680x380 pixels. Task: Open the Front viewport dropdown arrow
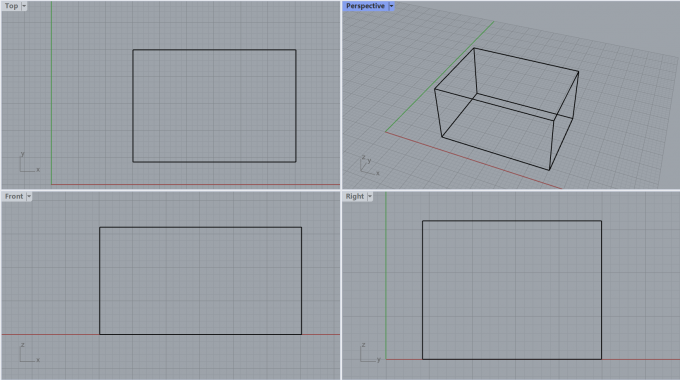point(29,197)
